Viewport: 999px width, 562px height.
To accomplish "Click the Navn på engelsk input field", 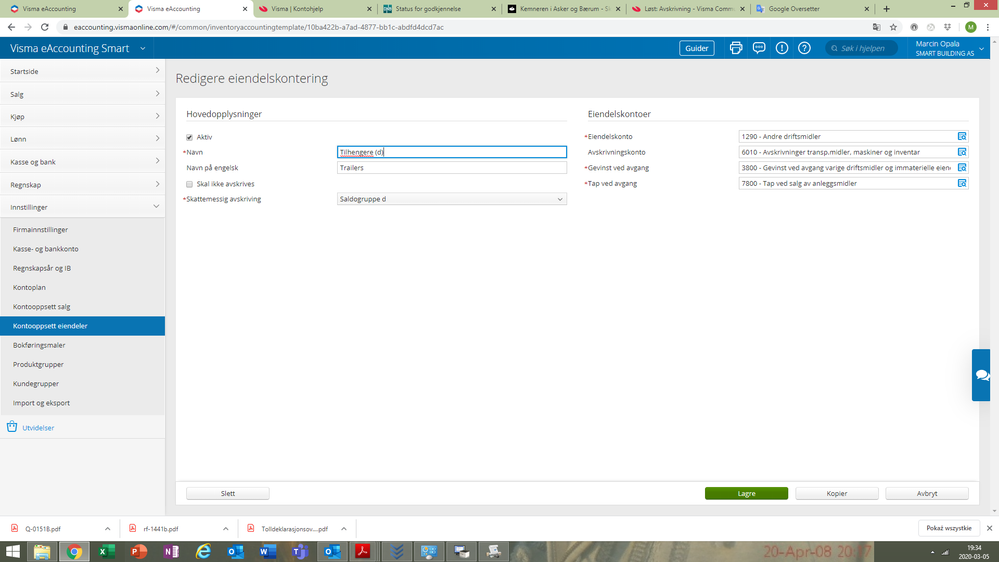I will pyautogui.click(x=452, y=168).
